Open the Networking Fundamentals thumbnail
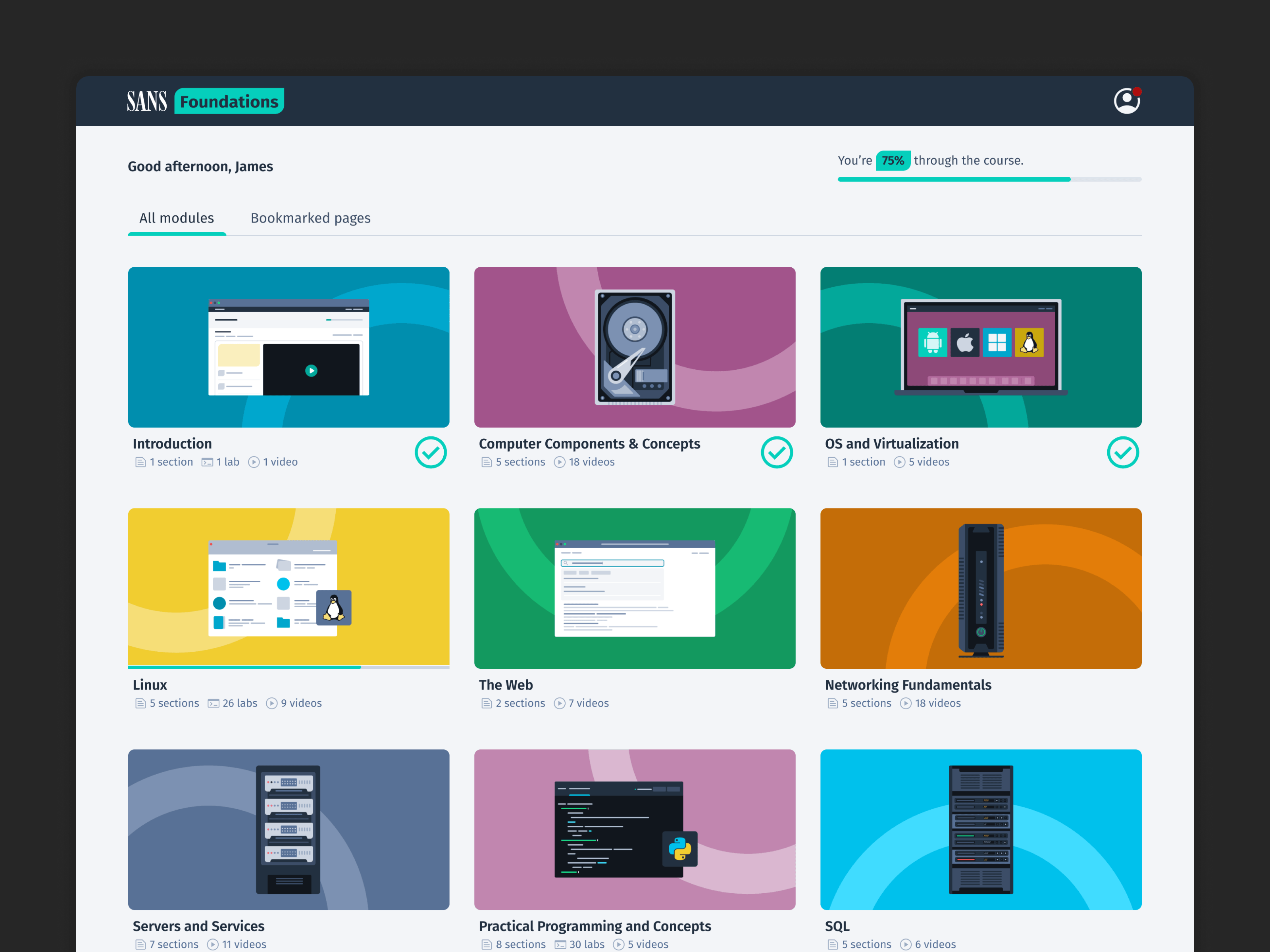This screenshot has width=1270, height=952. (981, 588)
